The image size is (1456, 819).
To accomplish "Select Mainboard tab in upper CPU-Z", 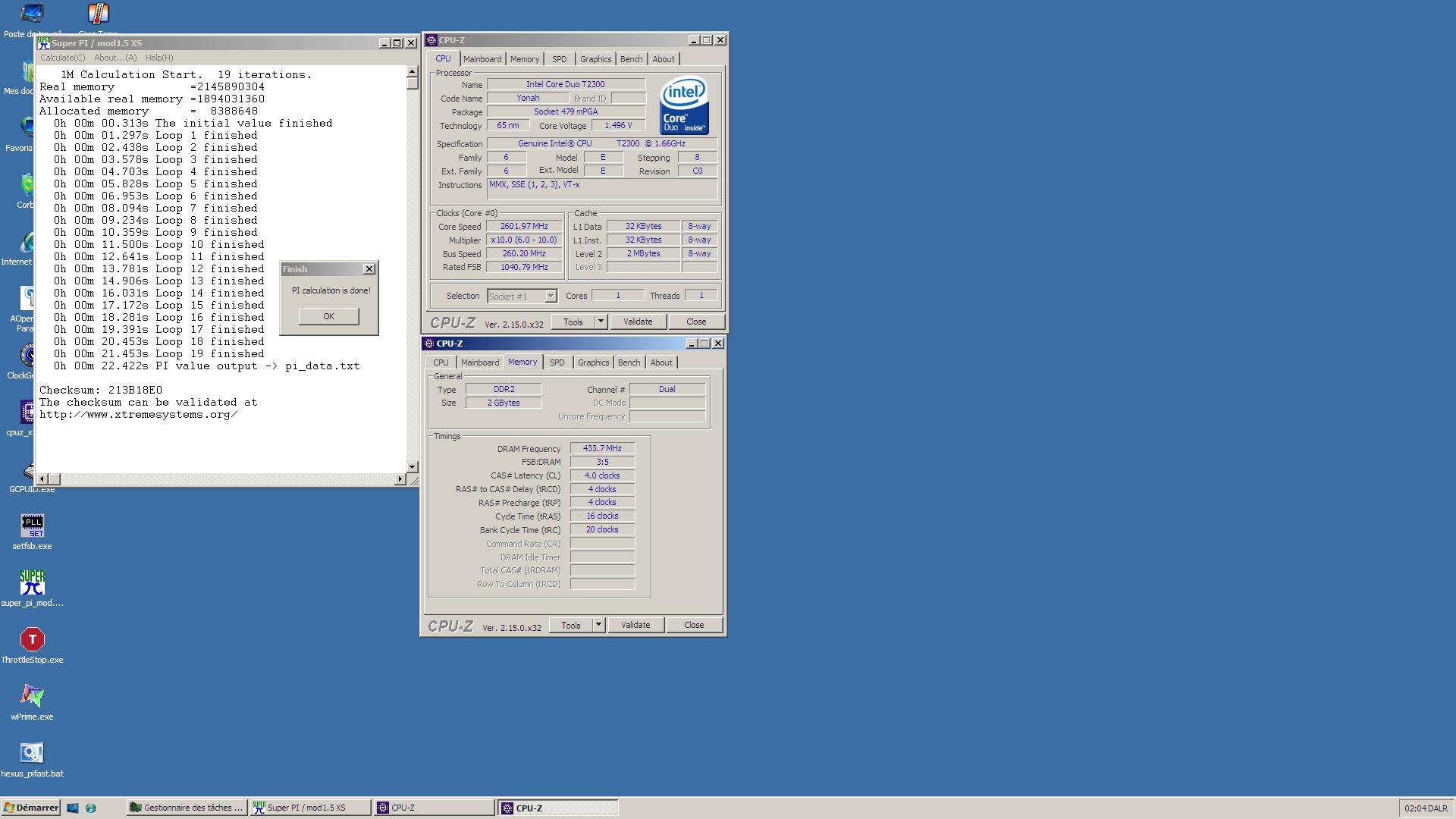I will coord(482,59).
